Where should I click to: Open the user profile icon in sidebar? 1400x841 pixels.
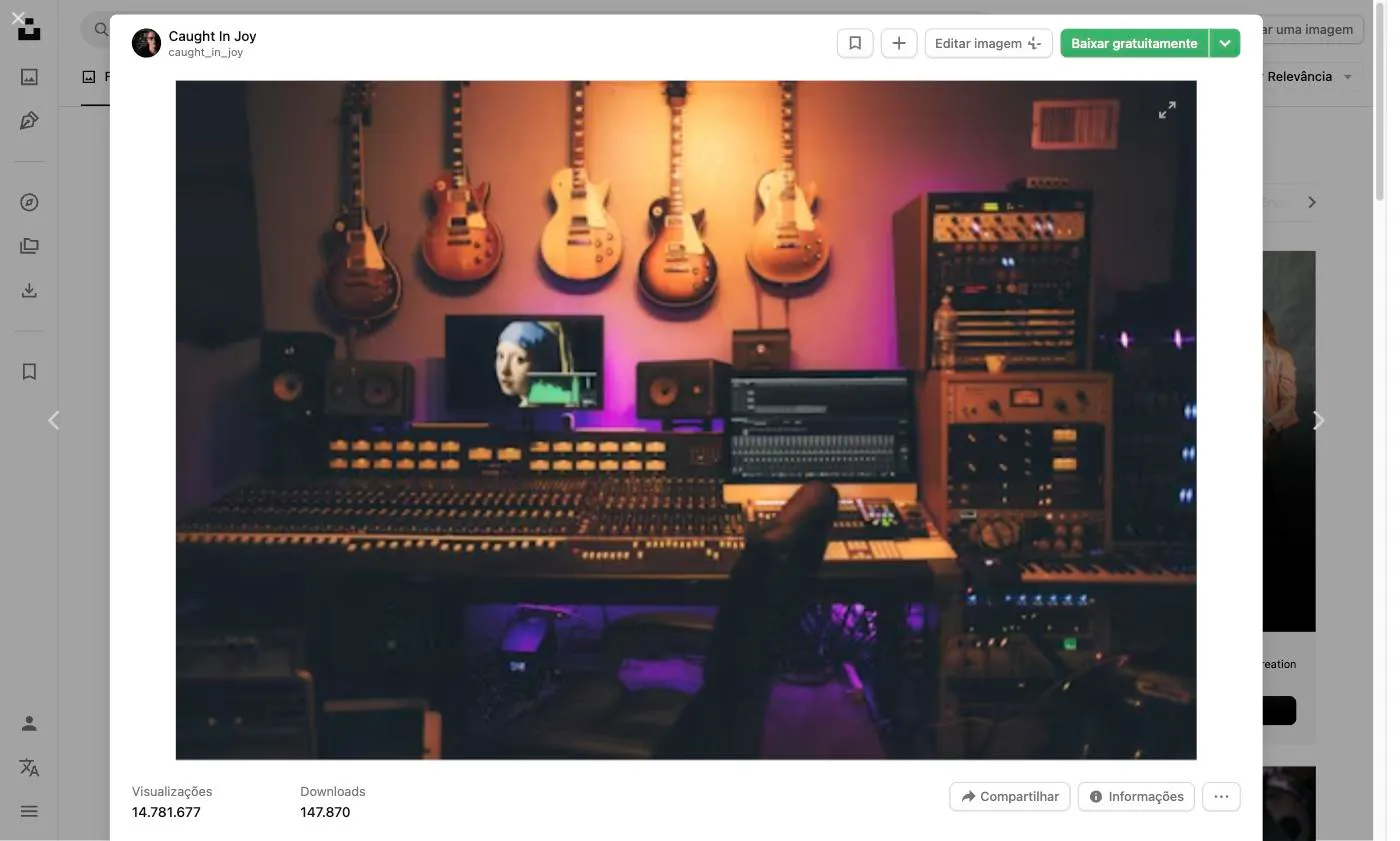(x=29, y=723)
